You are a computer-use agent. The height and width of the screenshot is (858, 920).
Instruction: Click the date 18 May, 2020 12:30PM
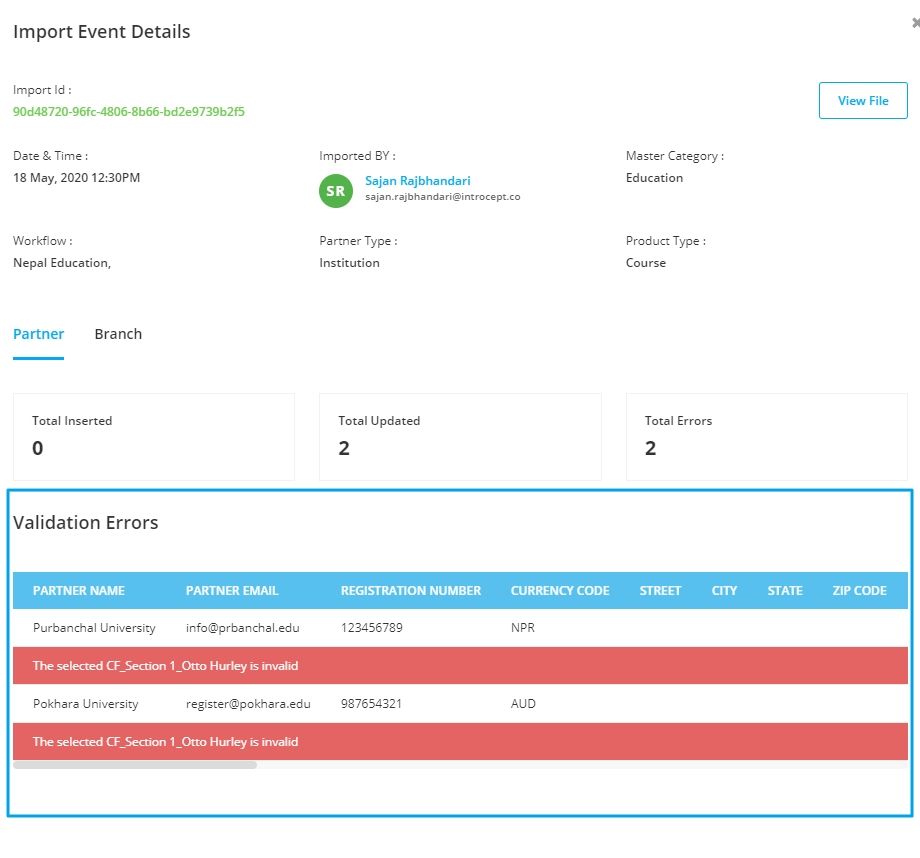pos(76,178)
